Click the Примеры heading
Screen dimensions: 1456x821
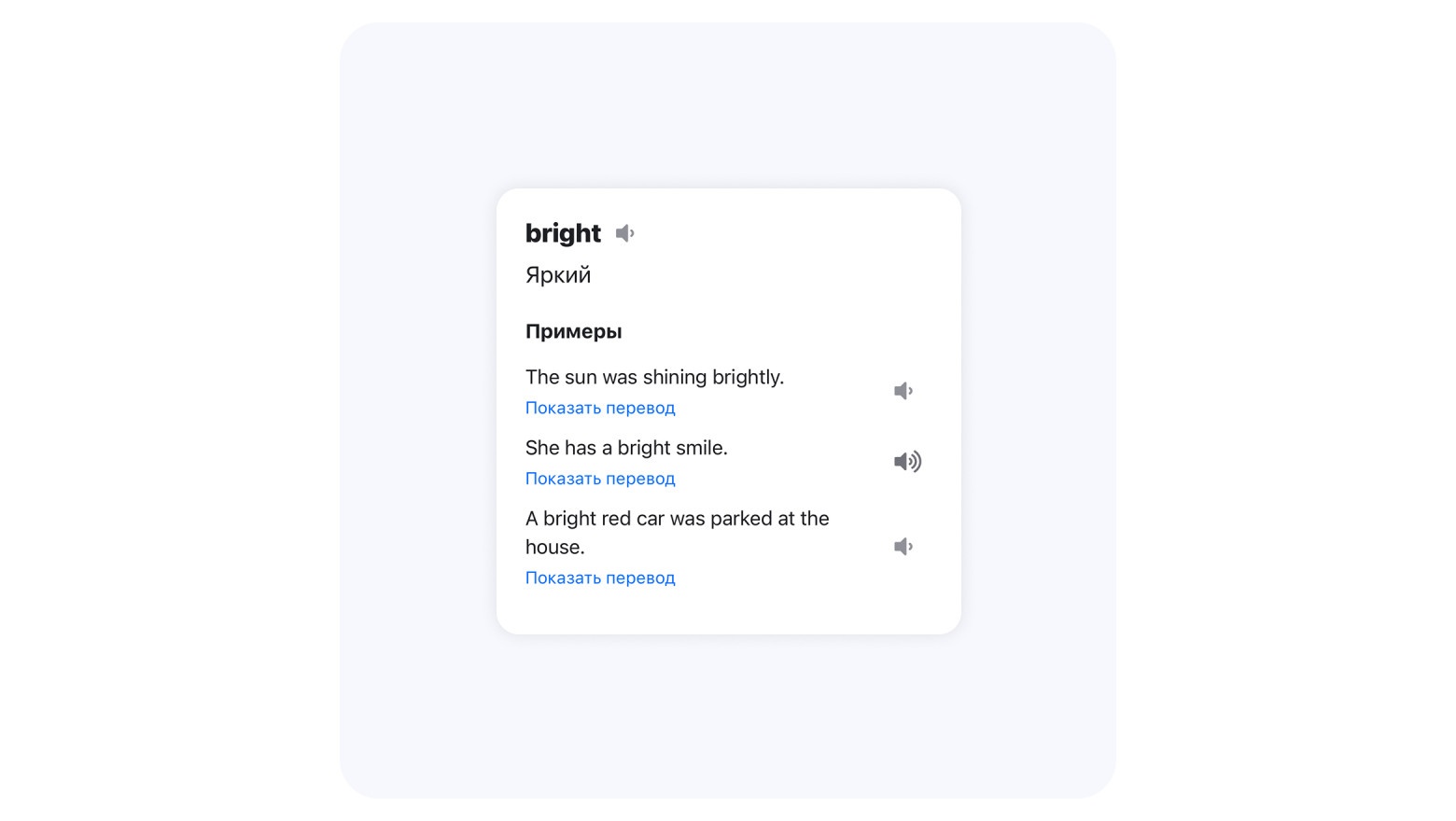pos(573,331)
